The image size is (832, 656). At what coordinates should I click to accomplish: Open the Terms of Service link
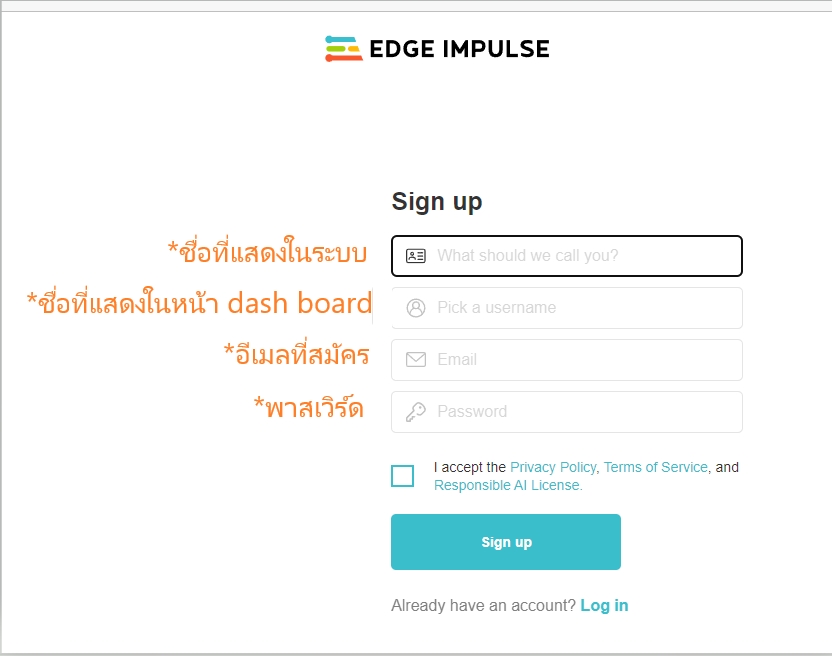655,467
